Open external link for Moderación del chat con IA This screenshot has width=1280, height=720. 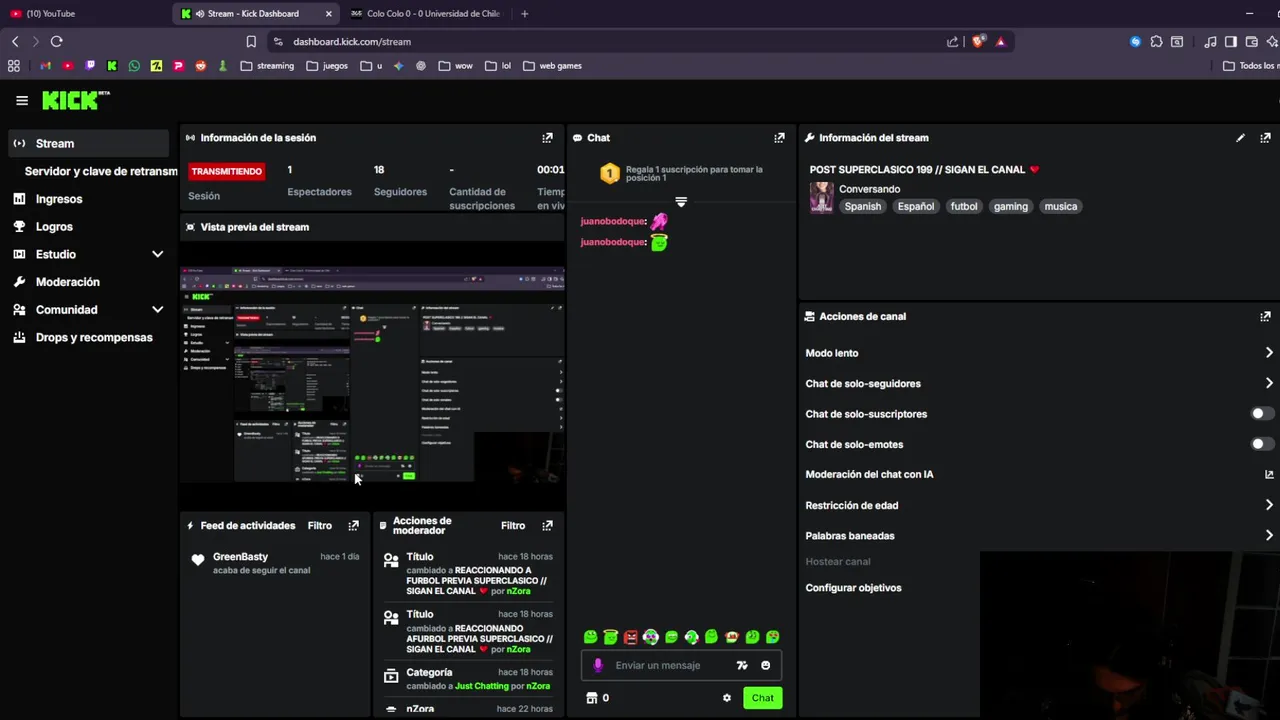1269,475
